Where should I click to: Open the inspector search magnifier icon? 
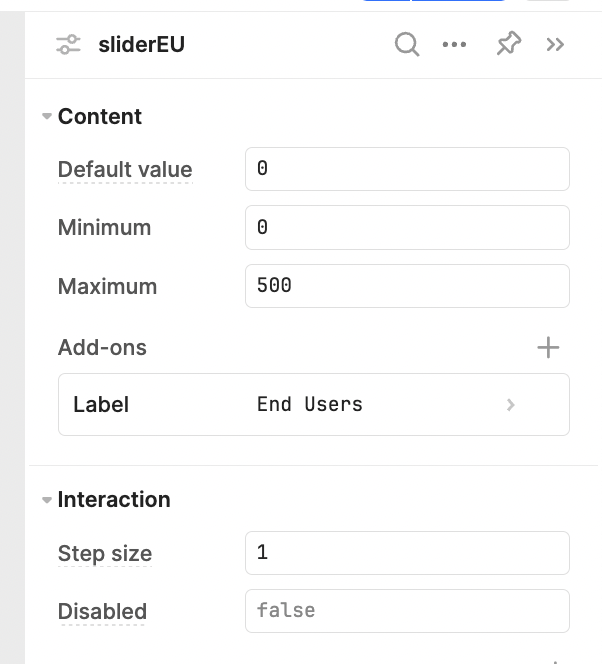click(407, 44)
